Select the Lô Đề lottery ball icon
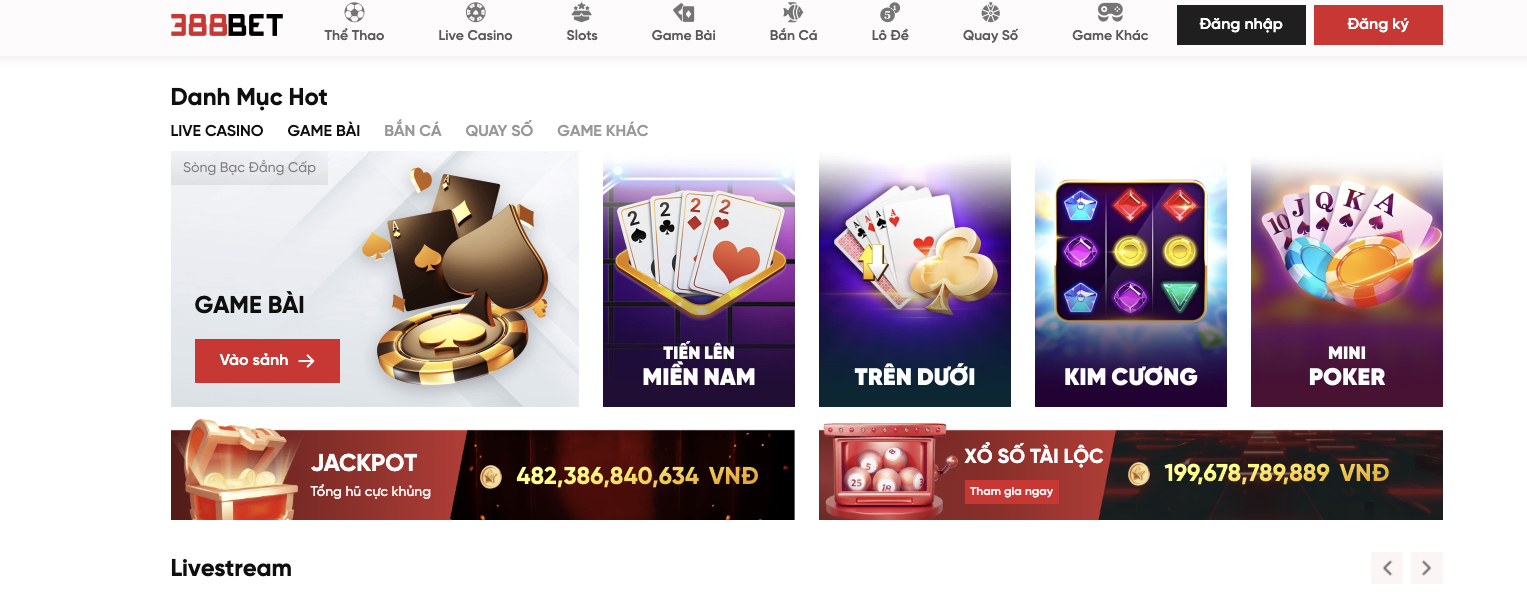1527x603 pixels. 890,13
